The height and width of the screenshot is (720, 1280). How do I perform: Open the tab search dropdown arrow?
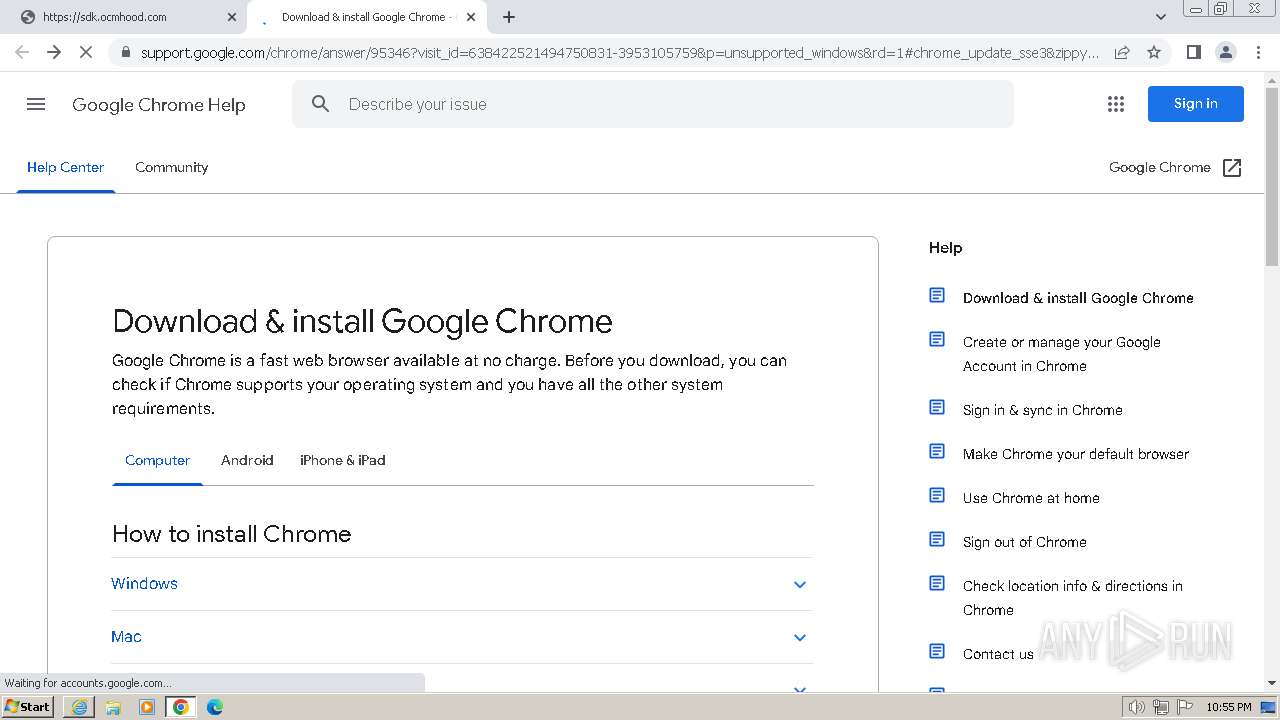(1160, 17)
